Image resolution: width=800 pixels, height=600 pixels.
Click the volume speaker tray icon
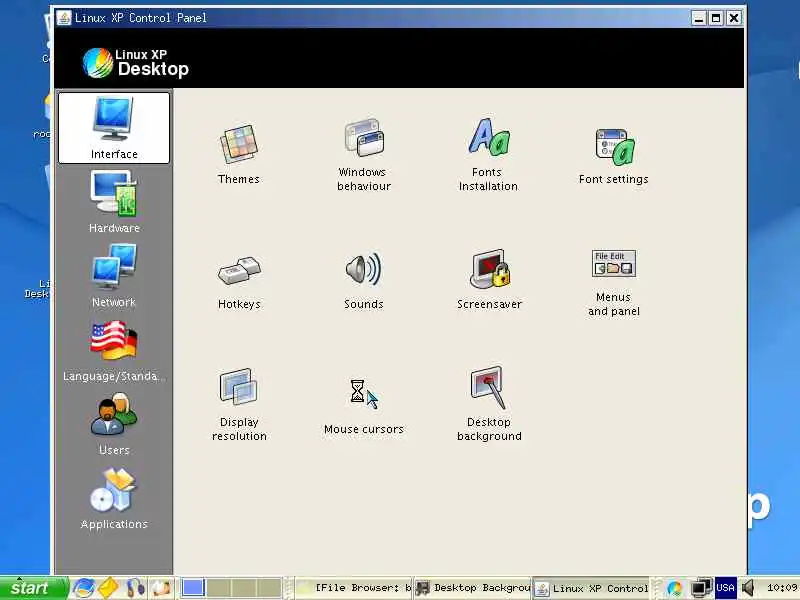point(748,588)
